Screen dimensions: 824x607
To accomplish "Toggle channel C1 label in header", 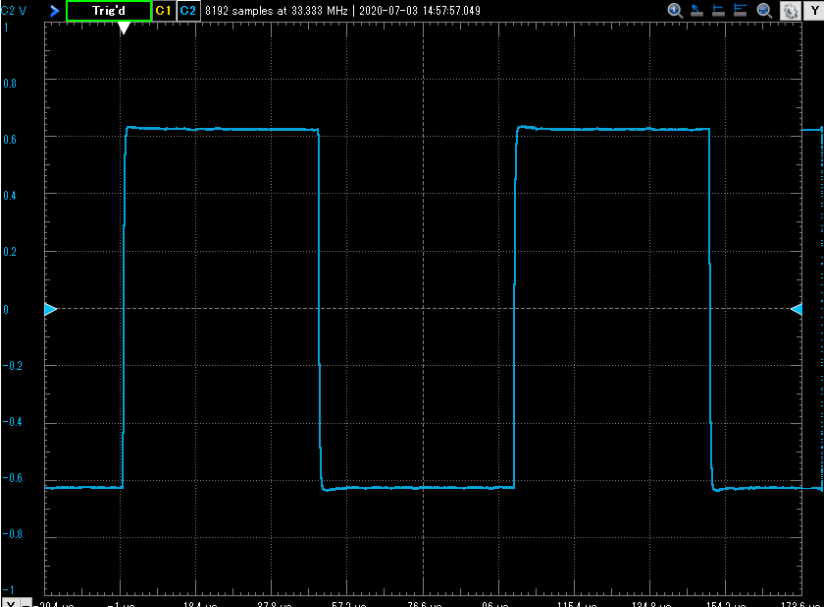I will (x=163, y=11).
